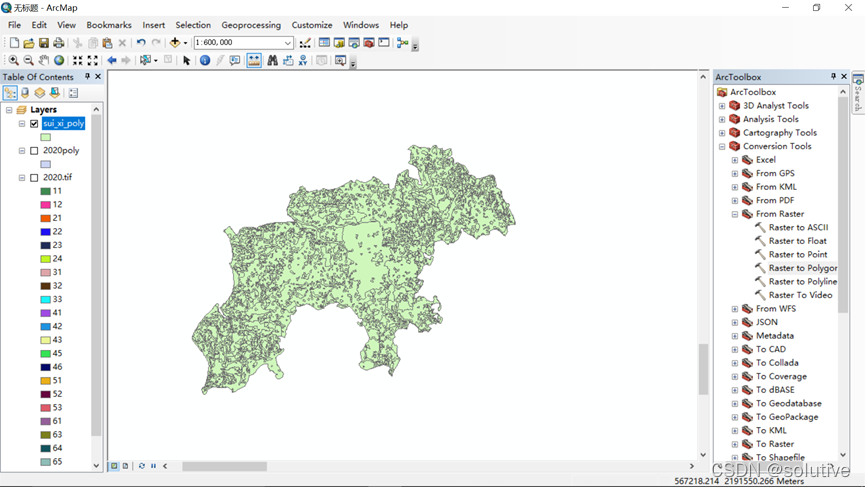Select the Raster to Point tool
Viewport: 865px width, 487px height.
click(797, 255)
